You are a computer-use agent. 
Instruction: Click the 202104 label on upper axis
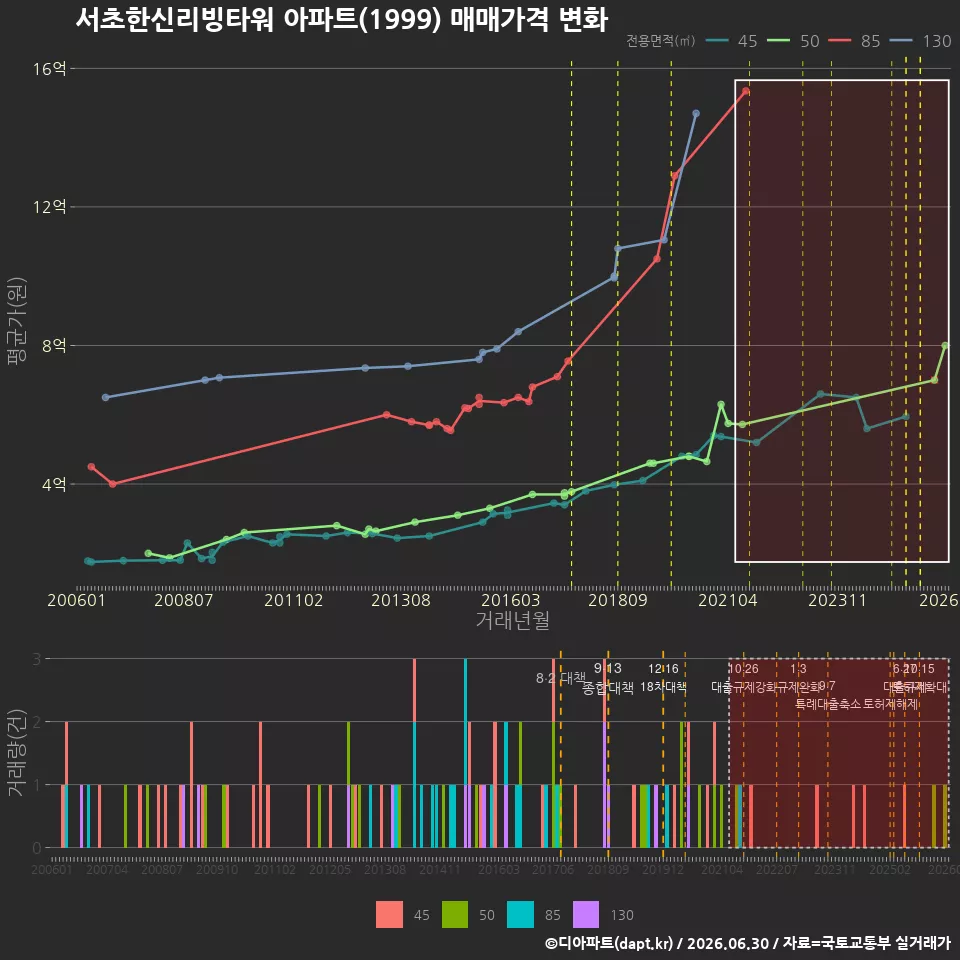pyautogui.click(x=727, y=600)
